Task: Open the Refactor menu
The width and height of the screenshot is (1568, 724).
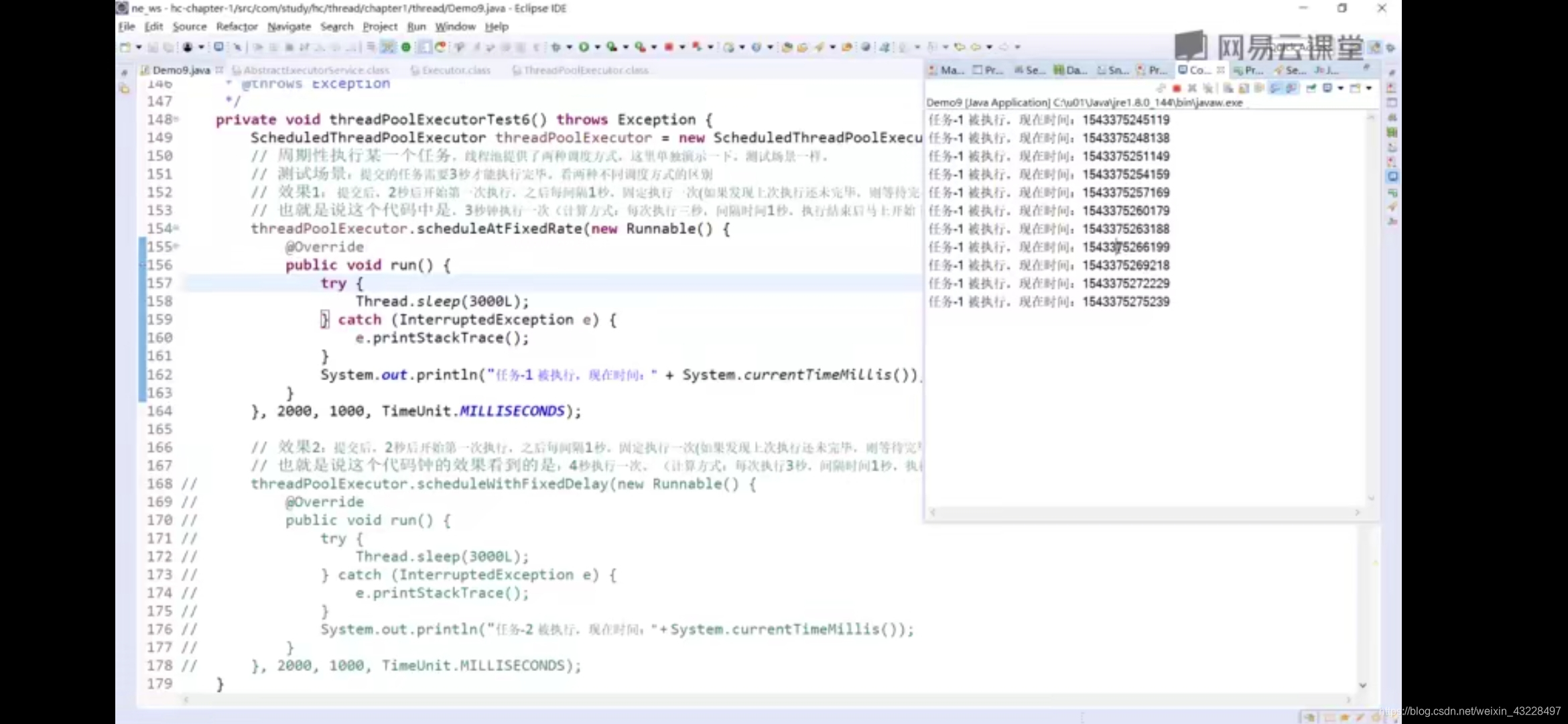Action: (x=237, y=26)
